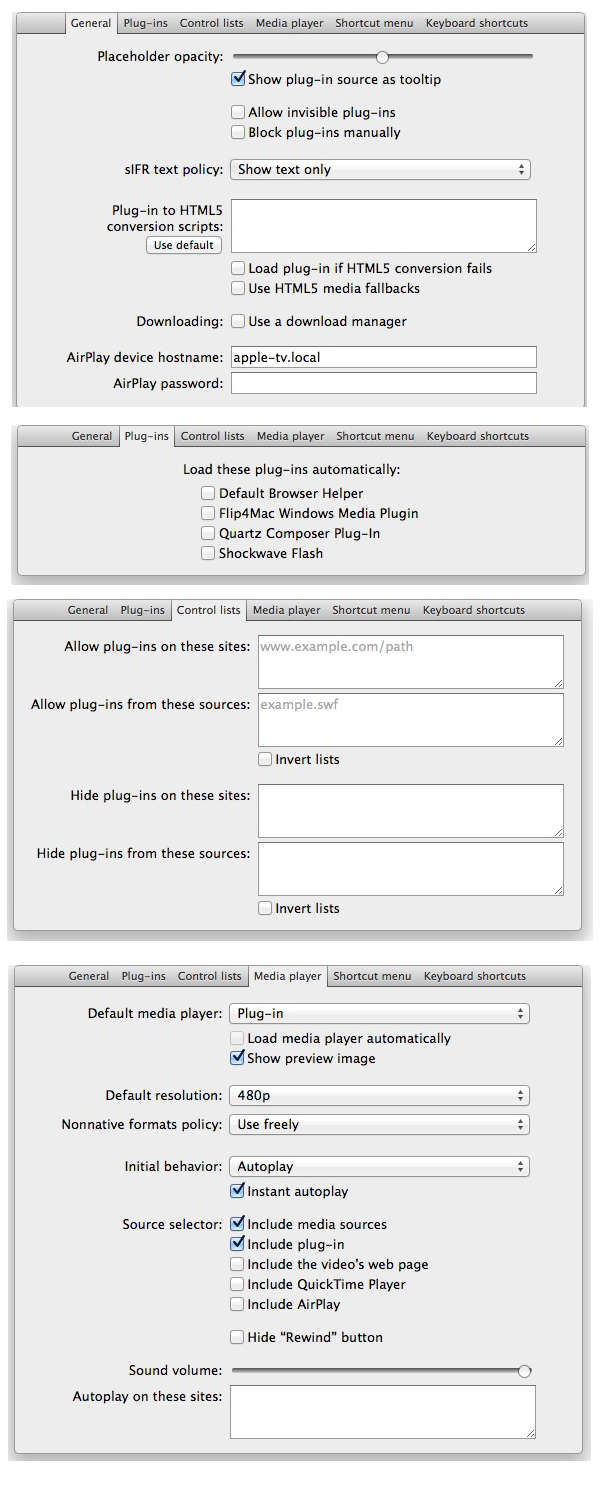This screenshot has width=600, height=1500.
Task: Click the Allow plug-ins on these sites box
Action: [410, 661]
